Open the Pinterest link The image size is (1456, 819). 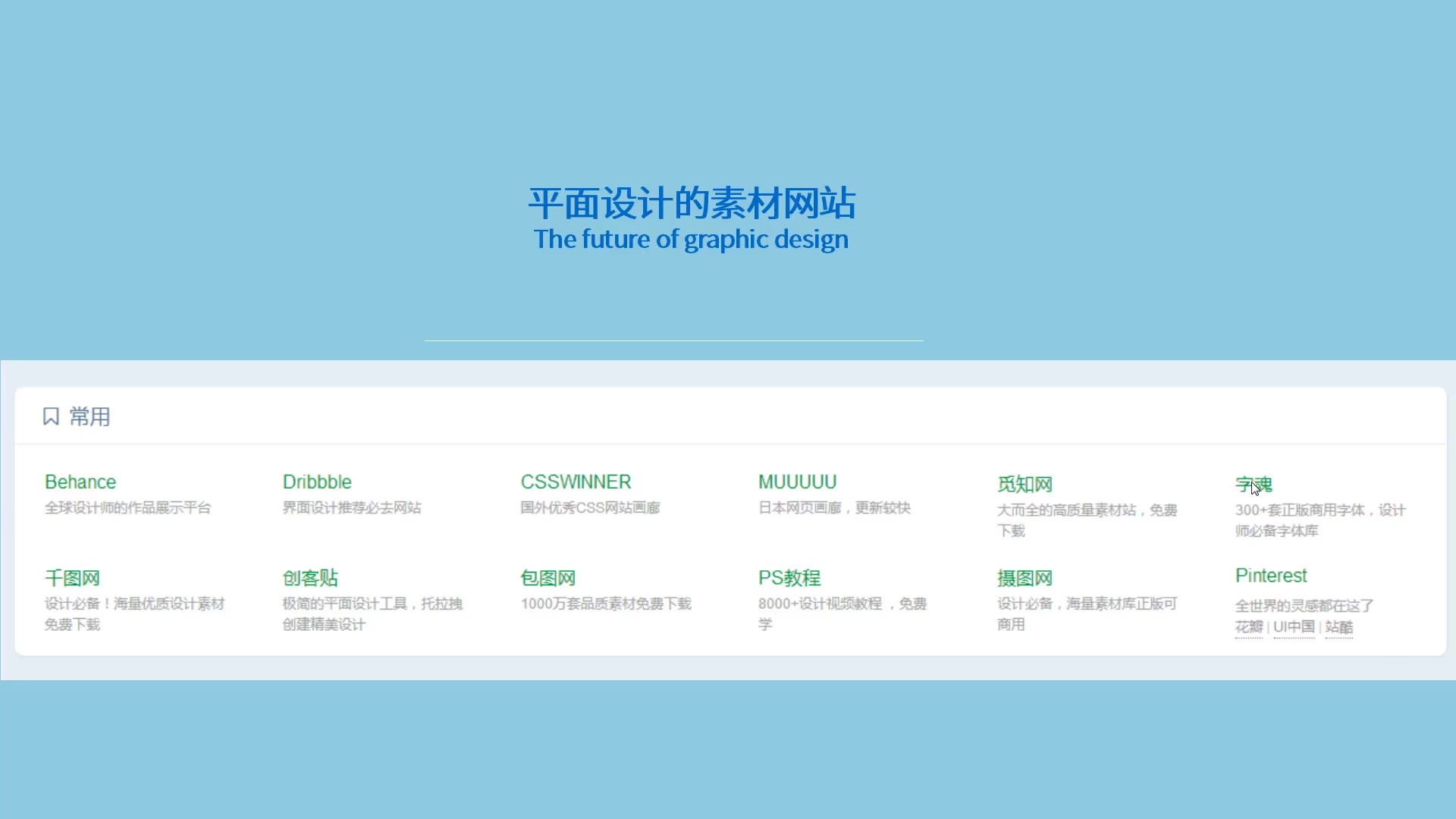(x=1271, y=576)
